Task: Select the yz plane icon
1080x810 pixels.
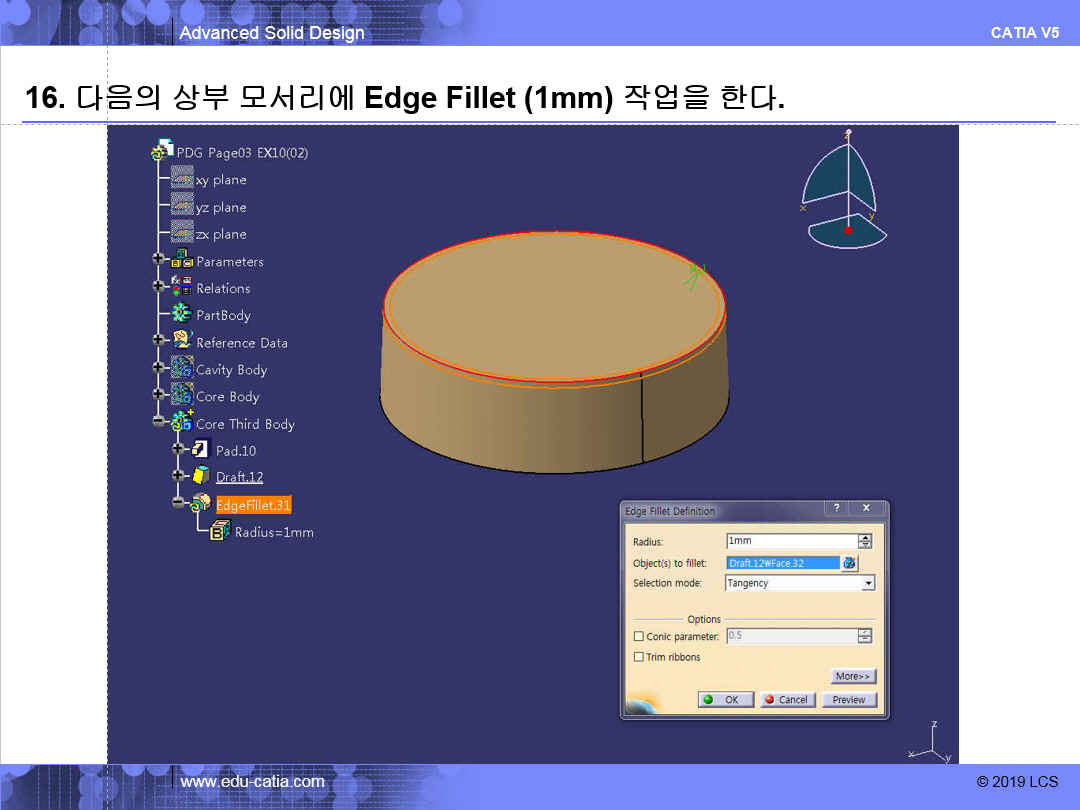Action: (x=181, y=206)
